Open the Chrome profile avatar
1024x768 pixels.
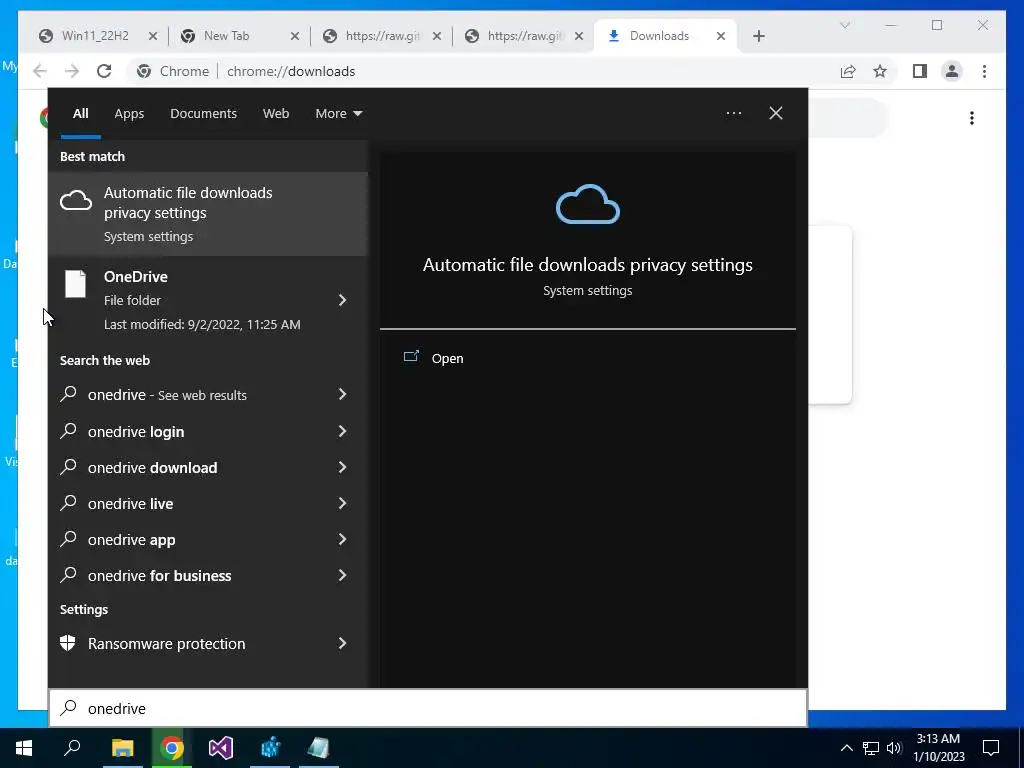point(952,71)
